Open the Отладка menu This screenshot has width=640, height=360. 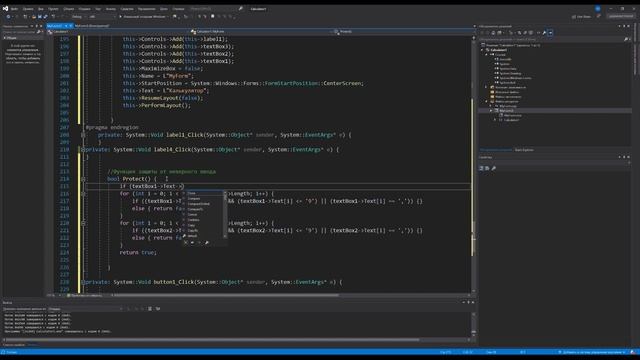tap(84, 9)
